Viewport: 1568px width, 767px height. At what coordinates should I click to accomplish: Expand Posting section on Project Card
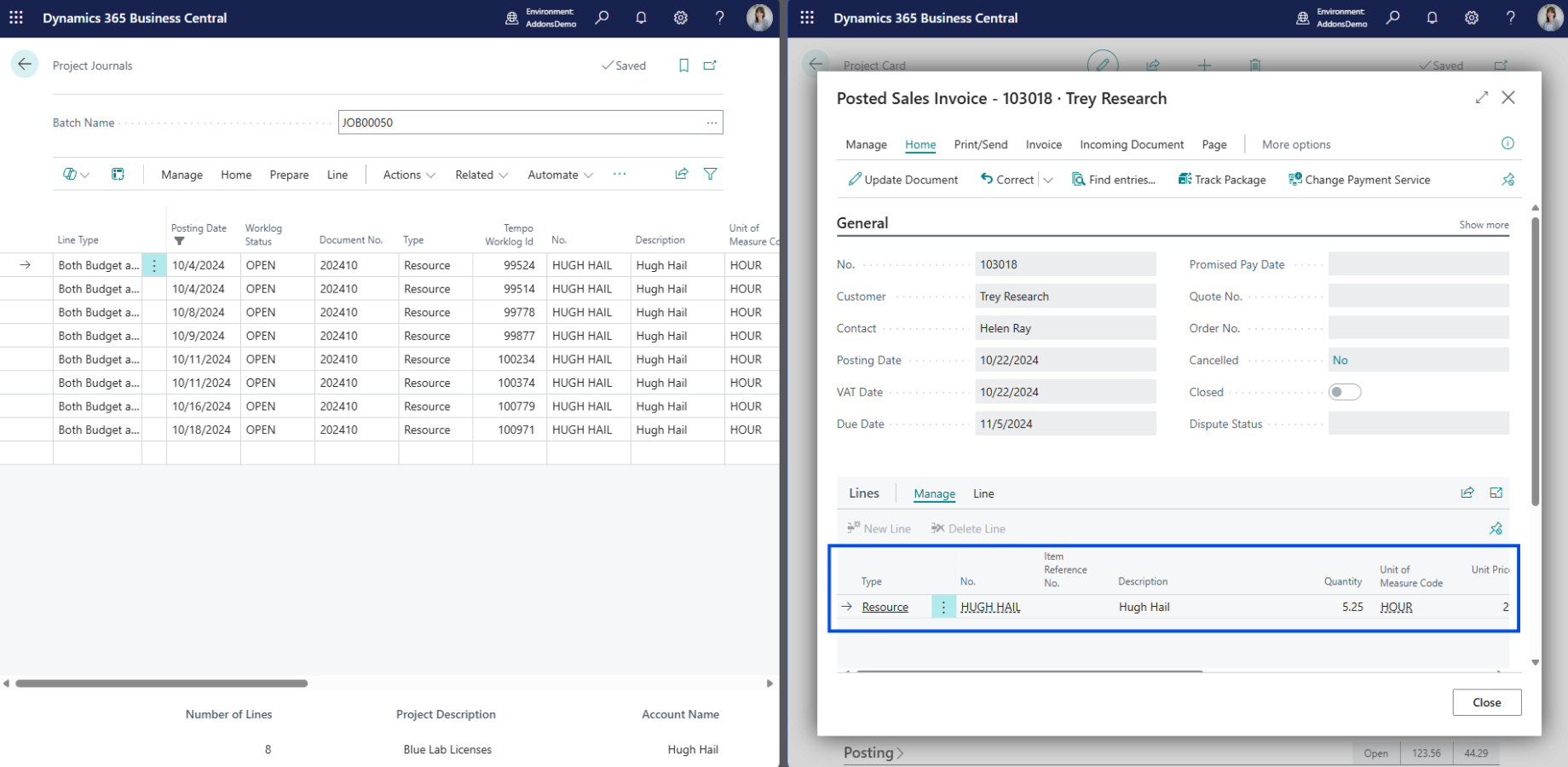click(873, 753)
